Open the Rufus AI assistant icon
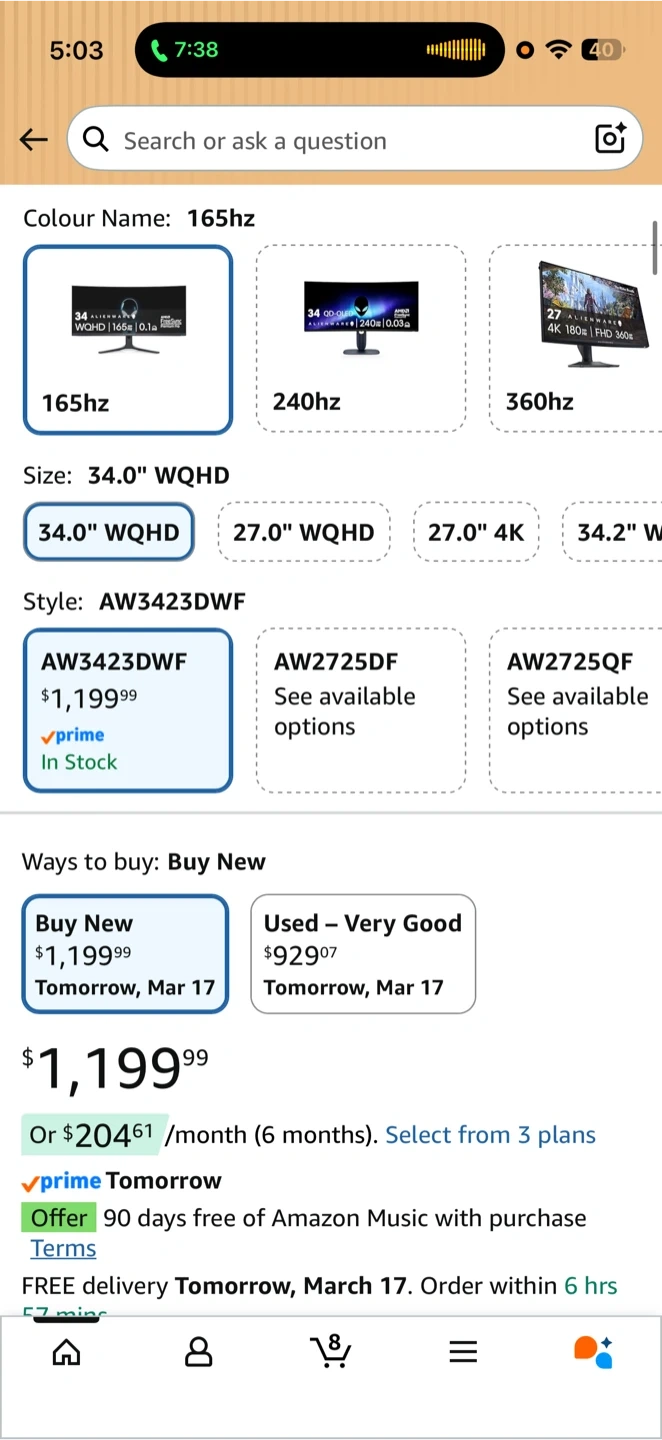Viewport: 662px width, 1440px height. (593, 1352)
